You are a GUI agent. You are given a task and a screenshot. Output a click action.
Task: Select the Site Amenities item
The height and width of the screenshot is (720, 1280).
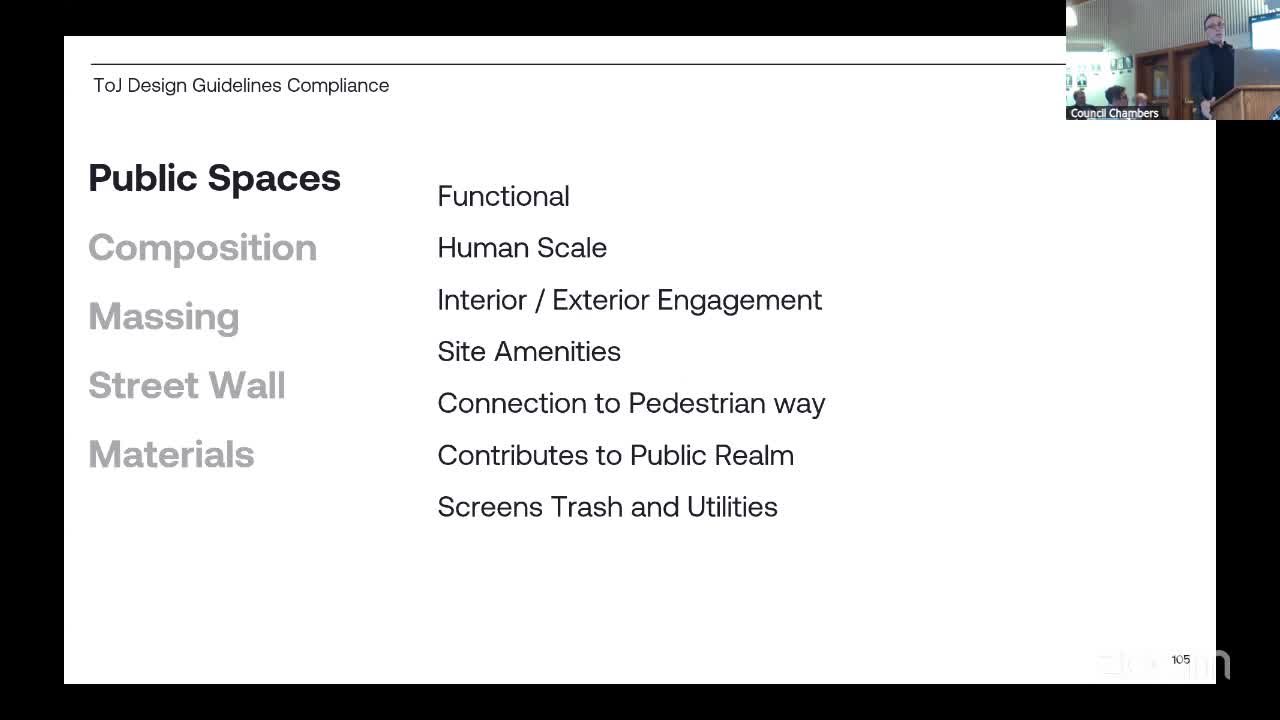[x=529, y=351]
